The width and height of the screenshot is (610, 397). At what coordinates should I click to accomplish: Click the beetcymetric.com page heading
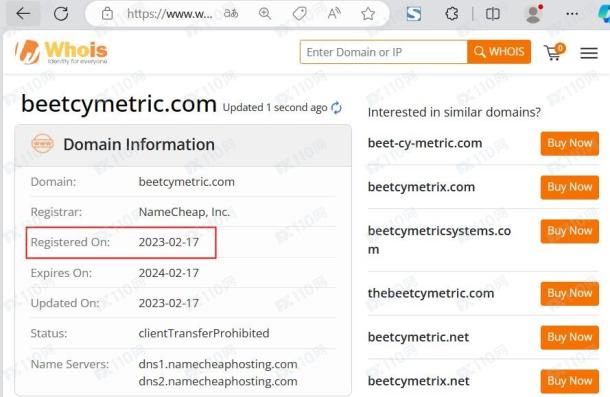point(119,104)
